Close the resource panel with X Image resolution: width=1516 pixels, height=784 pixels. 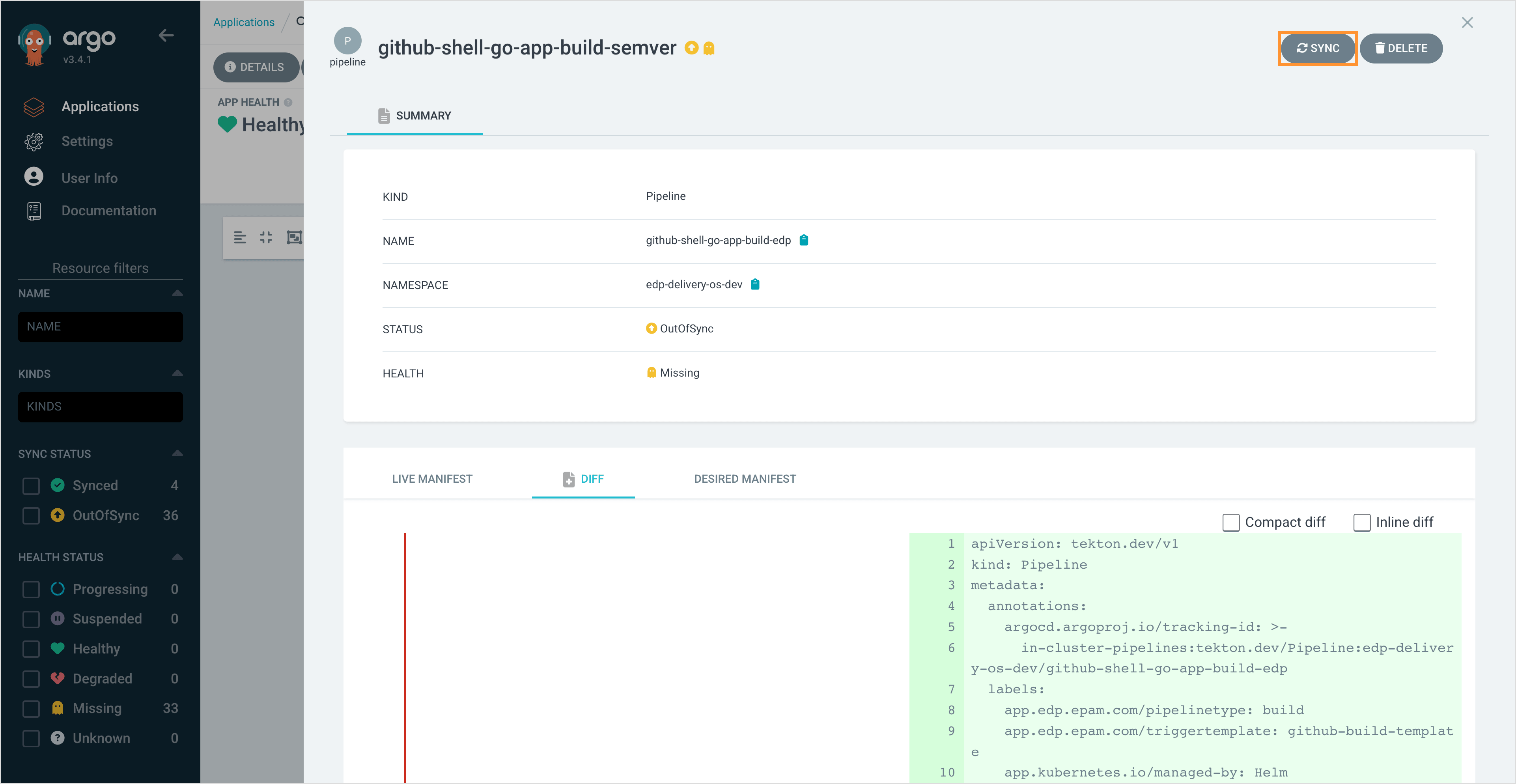[1467, 22]
